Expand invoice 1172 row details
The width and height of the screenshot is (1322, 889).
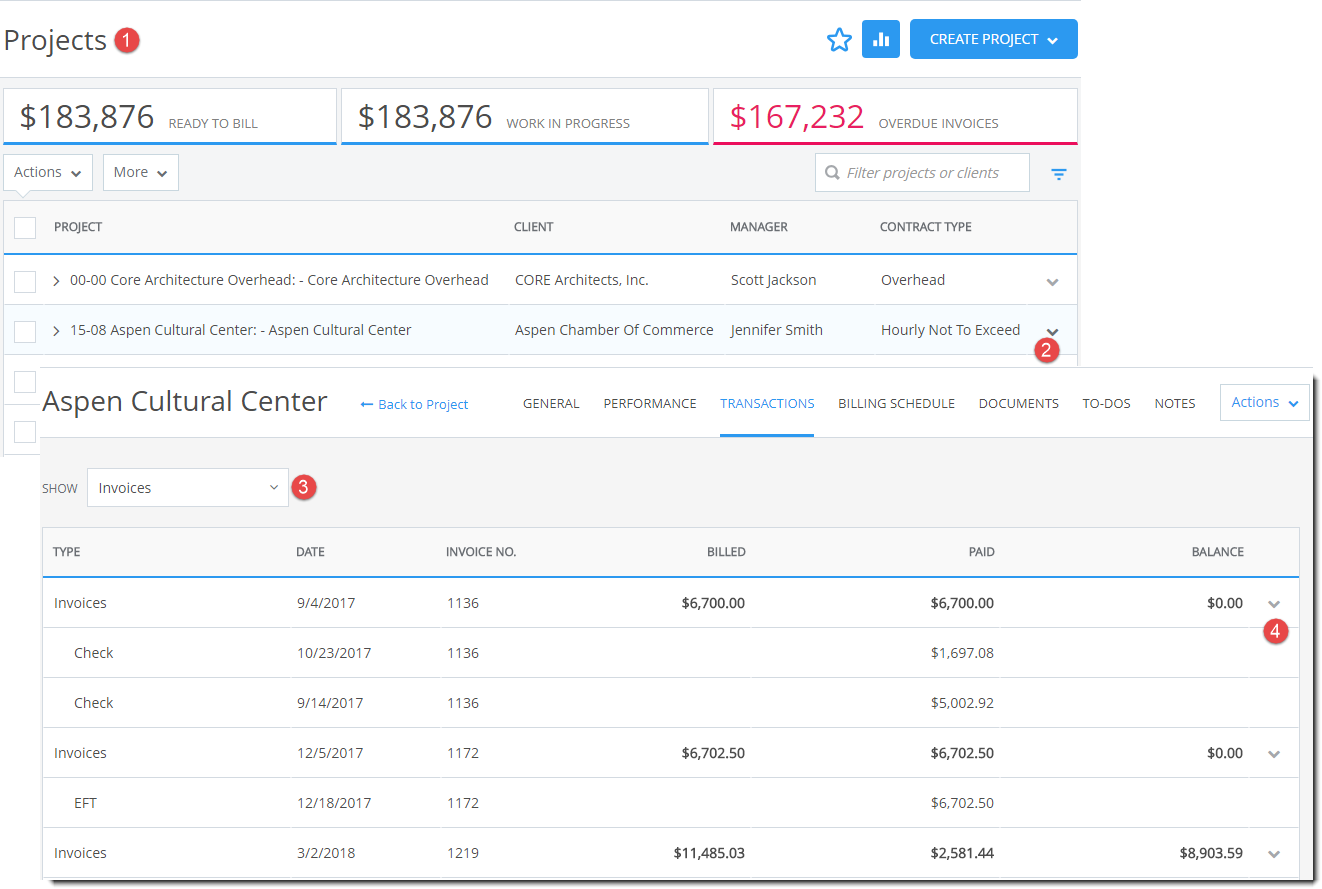coord(1274,753)
